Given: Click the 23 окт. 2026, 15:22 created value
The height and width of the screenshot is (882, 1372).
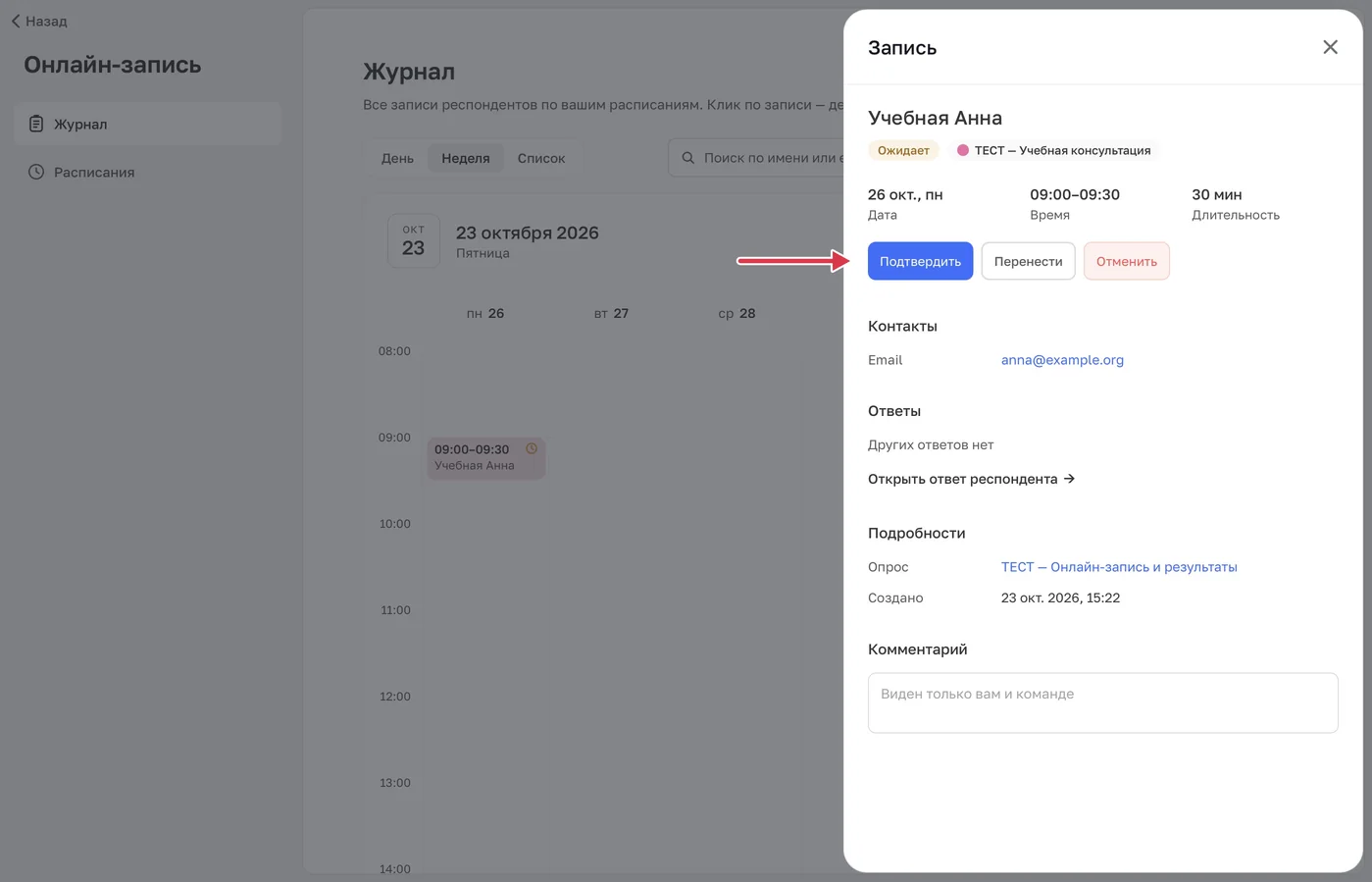Looking at the screenshot, I should (x=1060, y=597).
